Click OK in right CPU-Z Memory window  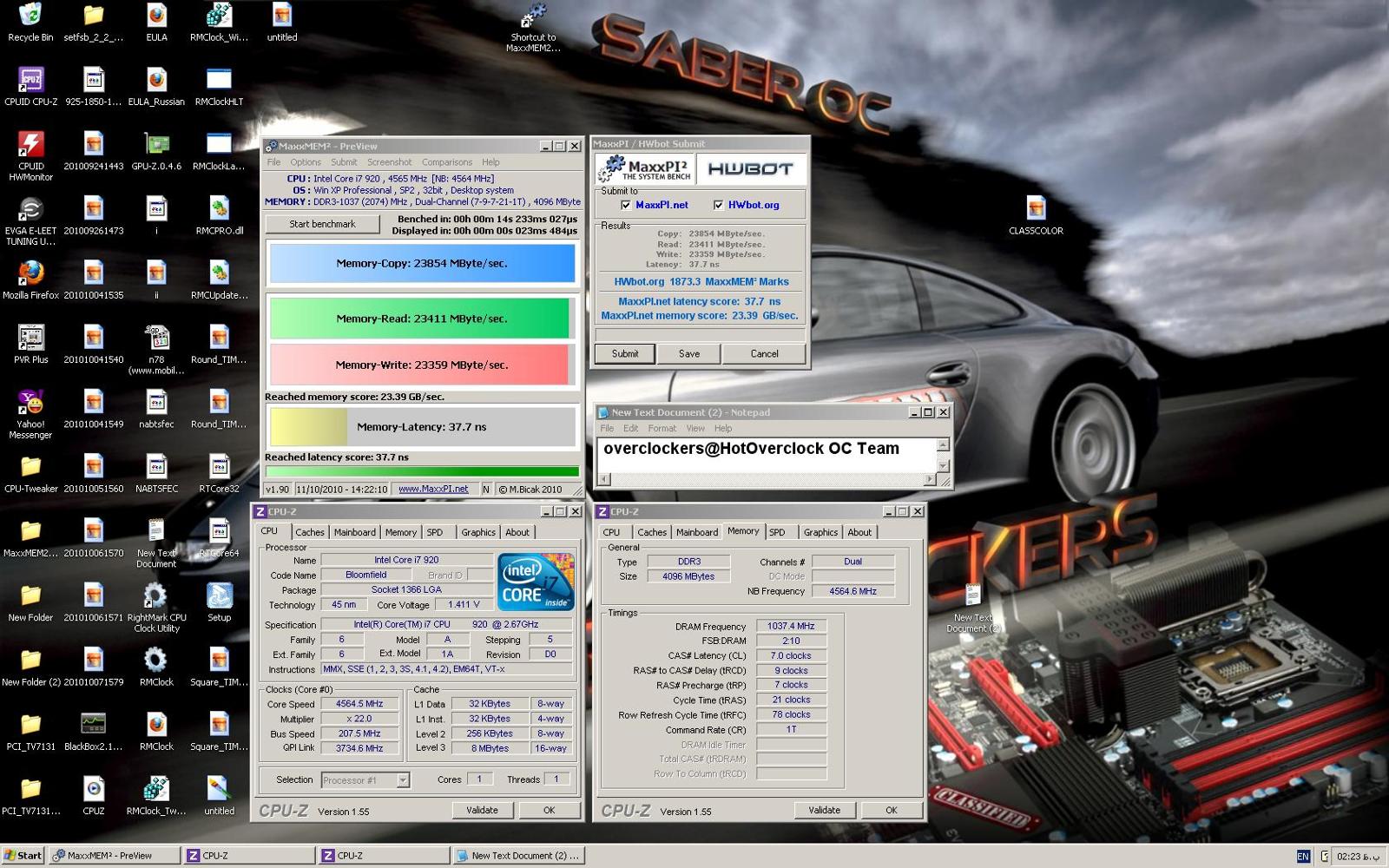point(892,810)
